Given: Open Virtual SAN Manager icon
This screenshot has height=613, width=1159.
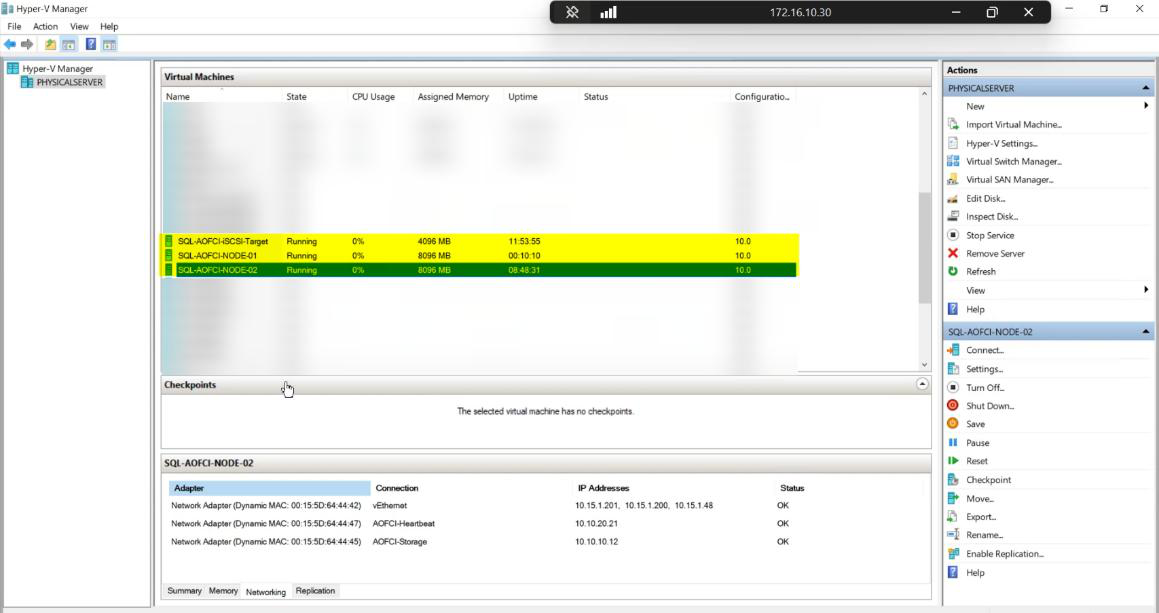Looking at the screenshot, I should point(953,180).
